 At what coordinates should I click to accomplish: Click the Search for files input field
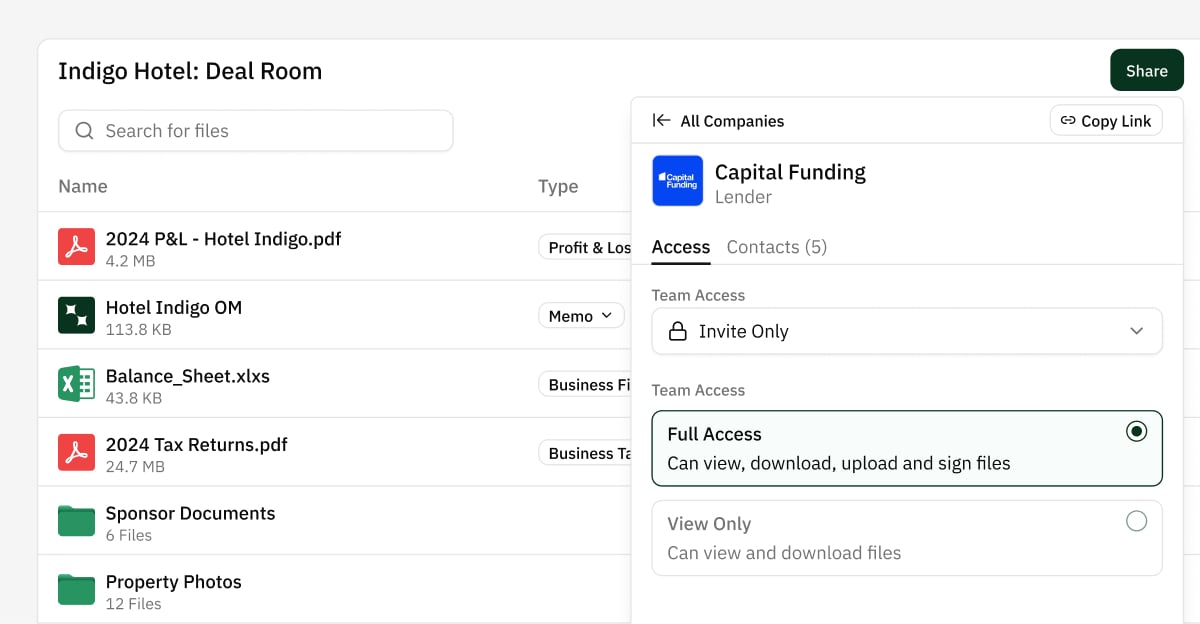(255, 130)
